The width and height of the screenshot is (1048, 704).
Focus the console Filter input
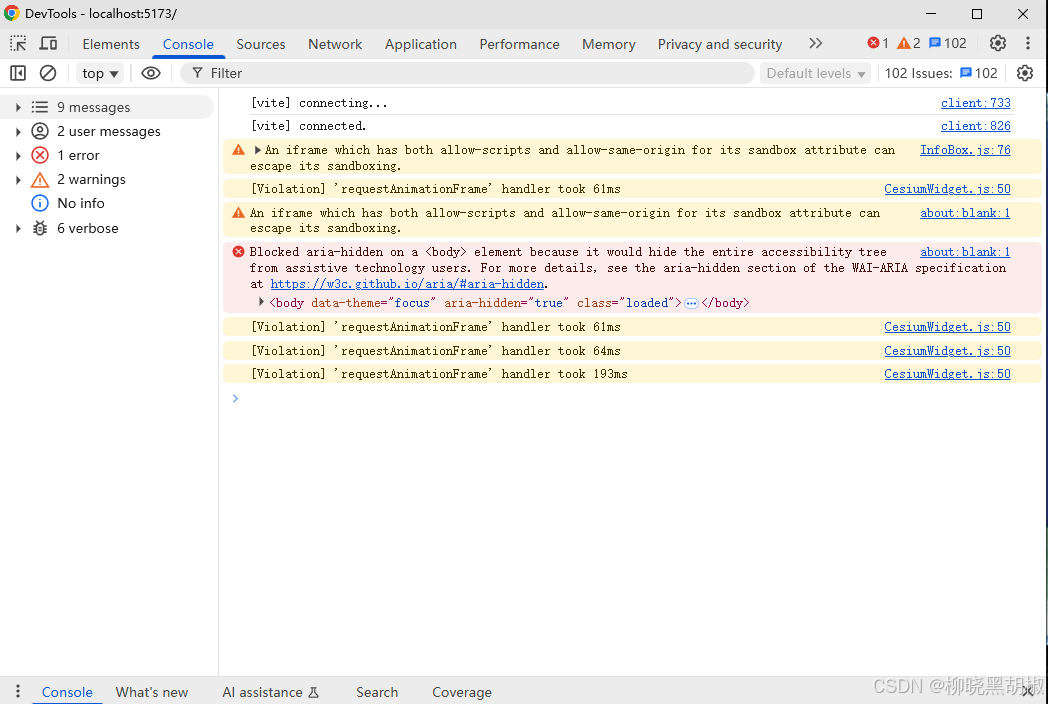[x=468, y=73]
